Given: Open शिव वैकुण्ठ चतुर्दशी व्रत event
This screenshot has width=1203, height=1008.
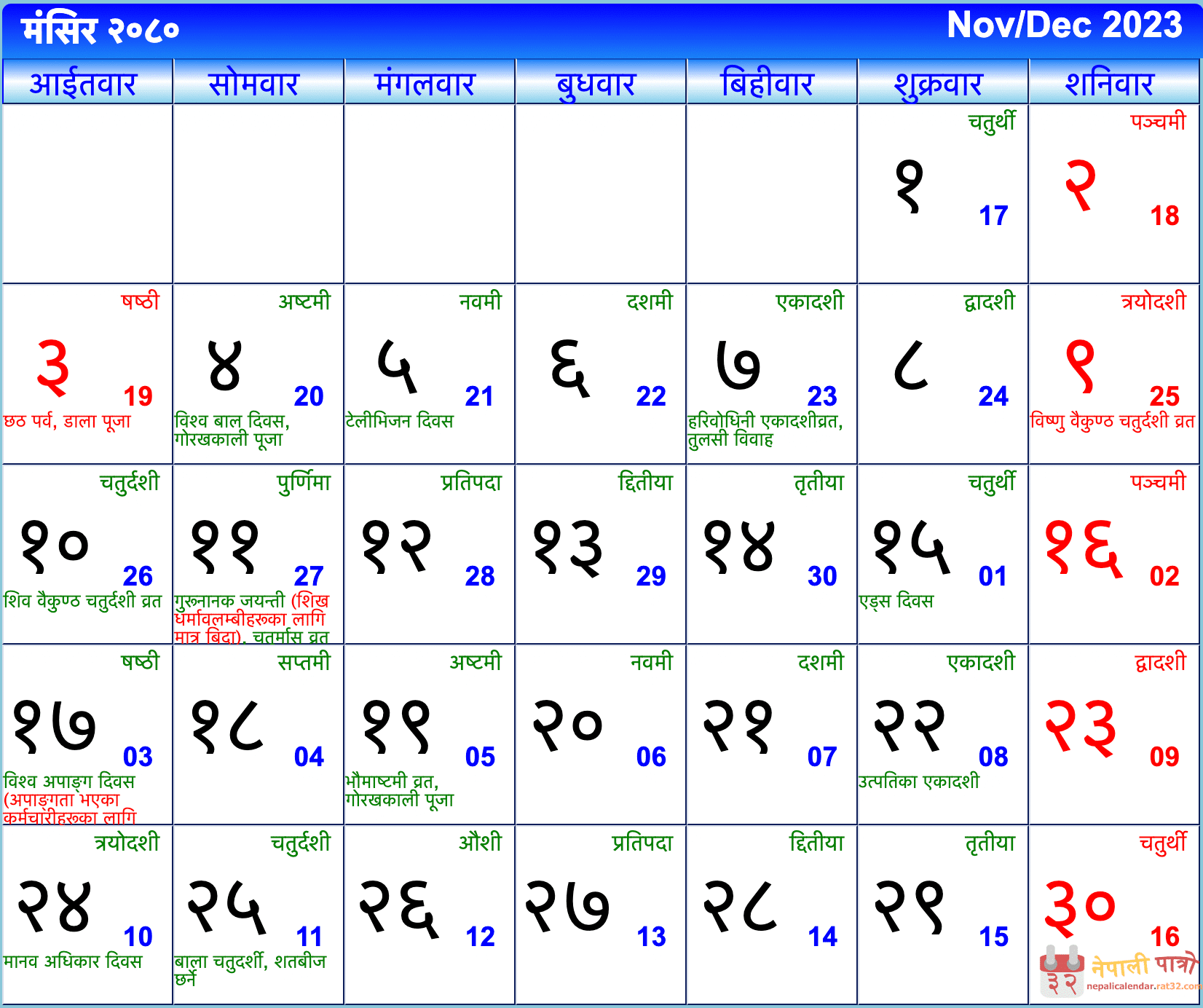Looking at the screenshot, I should click(x=82, y=601).
